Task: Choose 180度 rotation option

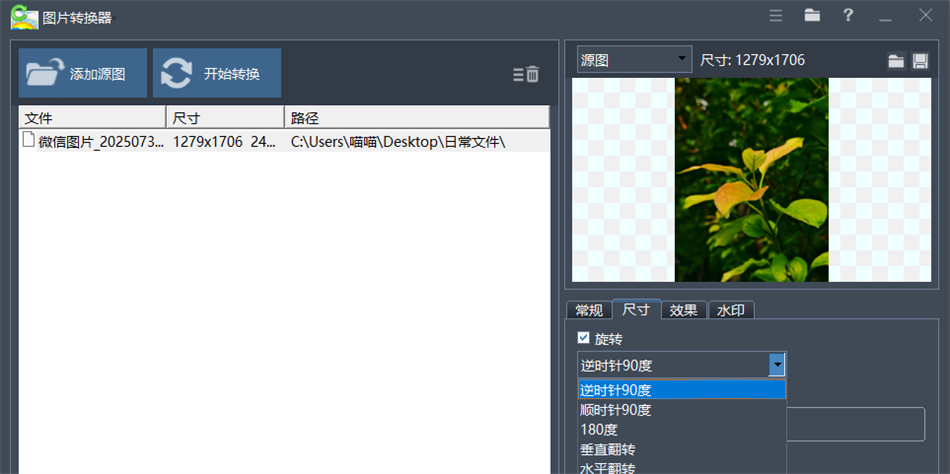Action: click(600, 429)
